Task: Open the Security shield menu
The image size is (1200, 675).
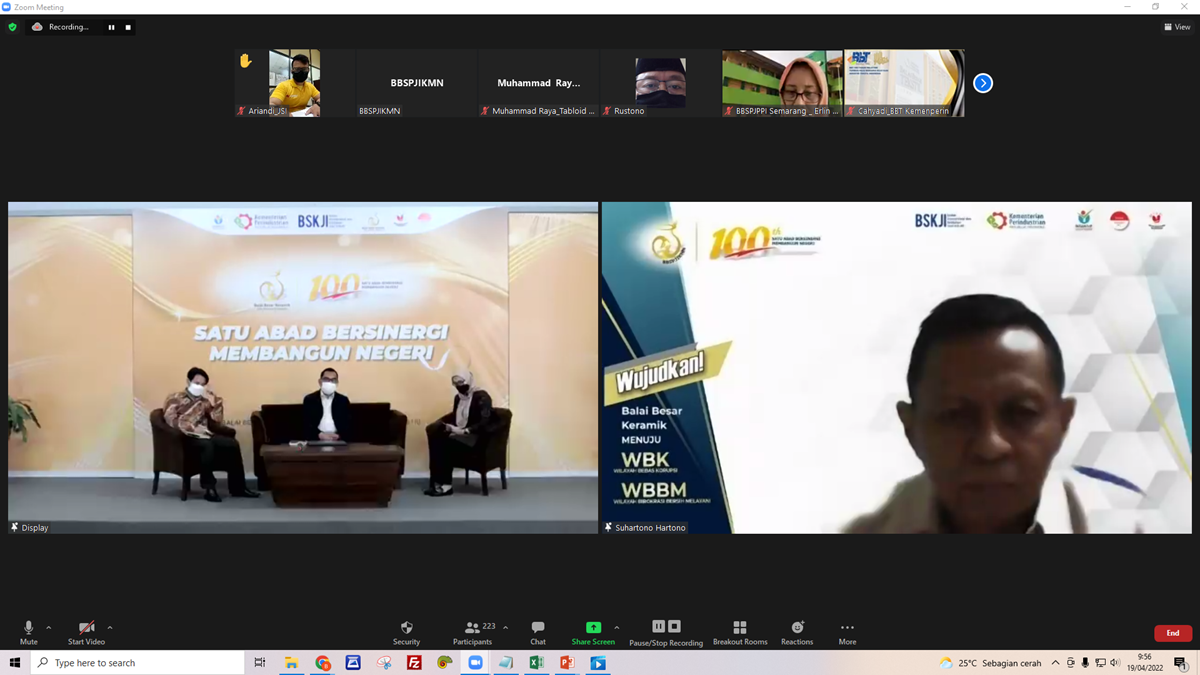Action: pos(406,632)
